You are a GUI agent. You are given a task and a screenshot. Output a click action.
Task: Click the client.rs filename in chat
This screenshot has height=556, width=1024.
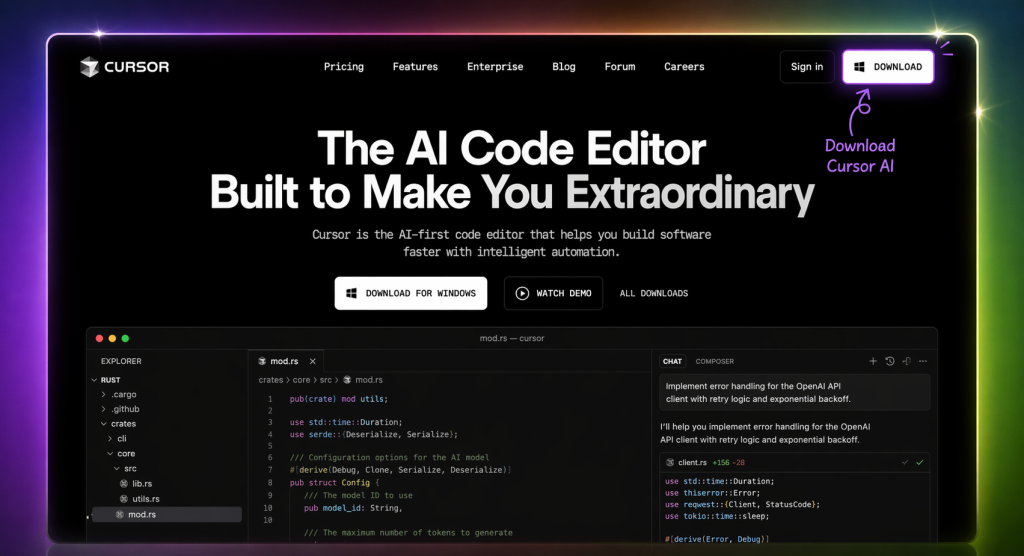click(692, 463)
